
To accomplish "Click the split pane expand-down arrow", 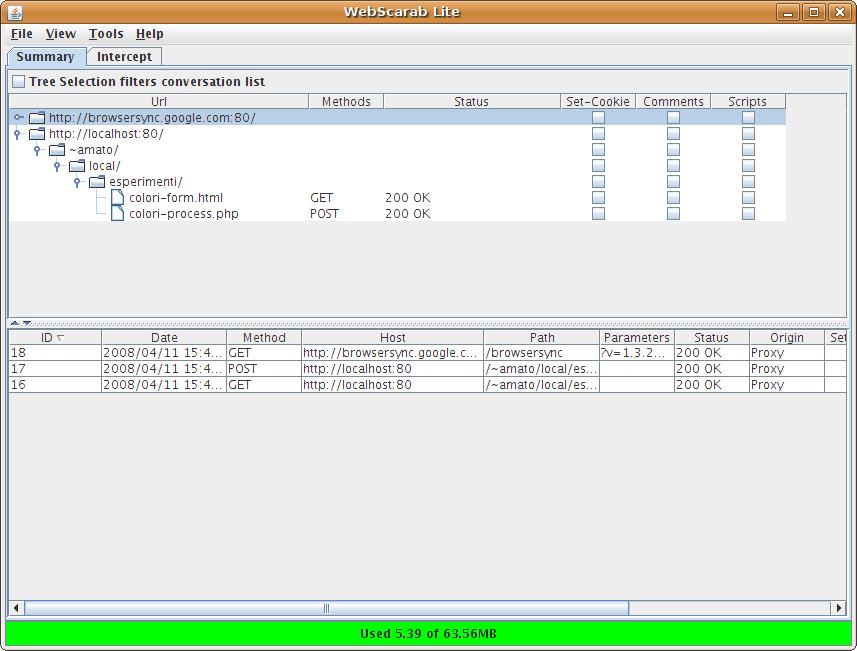I will [26, 323].
